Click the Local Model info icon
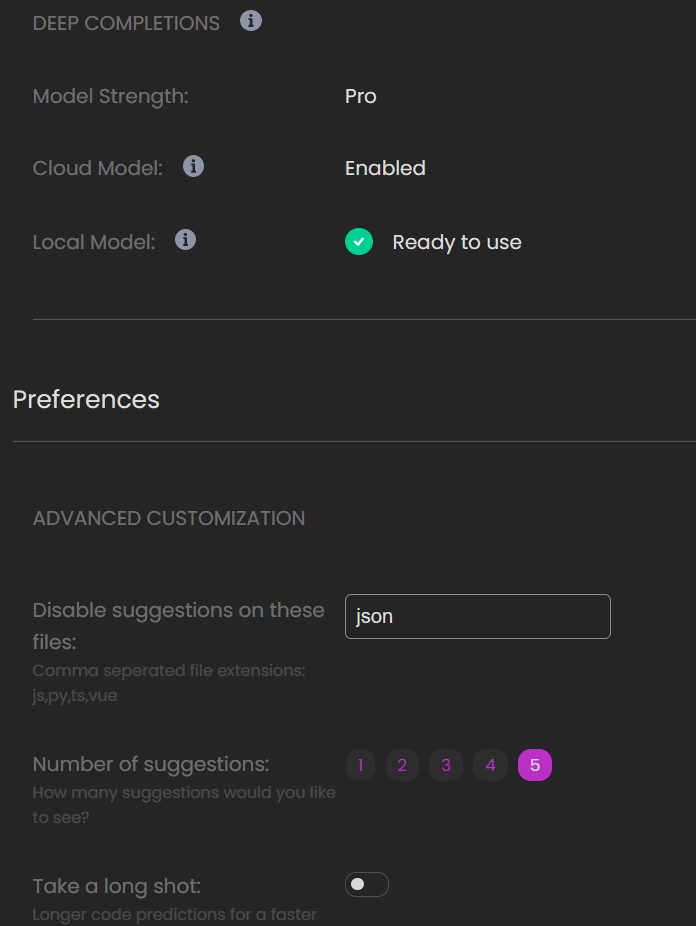Image resolution: width=696 pixels, height=926 pixels. [x=185, y=240]
